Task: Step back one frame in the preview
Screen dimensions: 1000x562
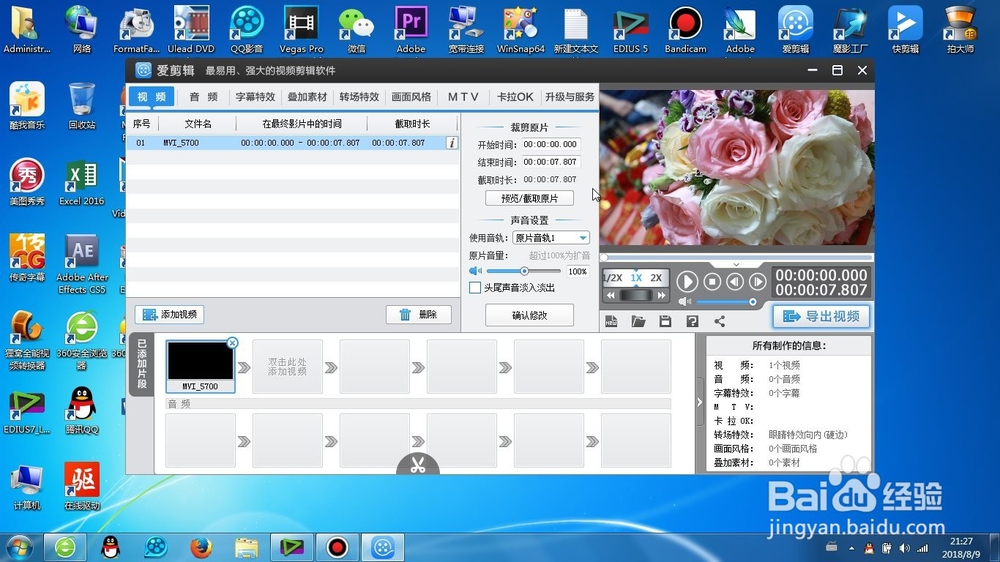Action: click(735, 281)
